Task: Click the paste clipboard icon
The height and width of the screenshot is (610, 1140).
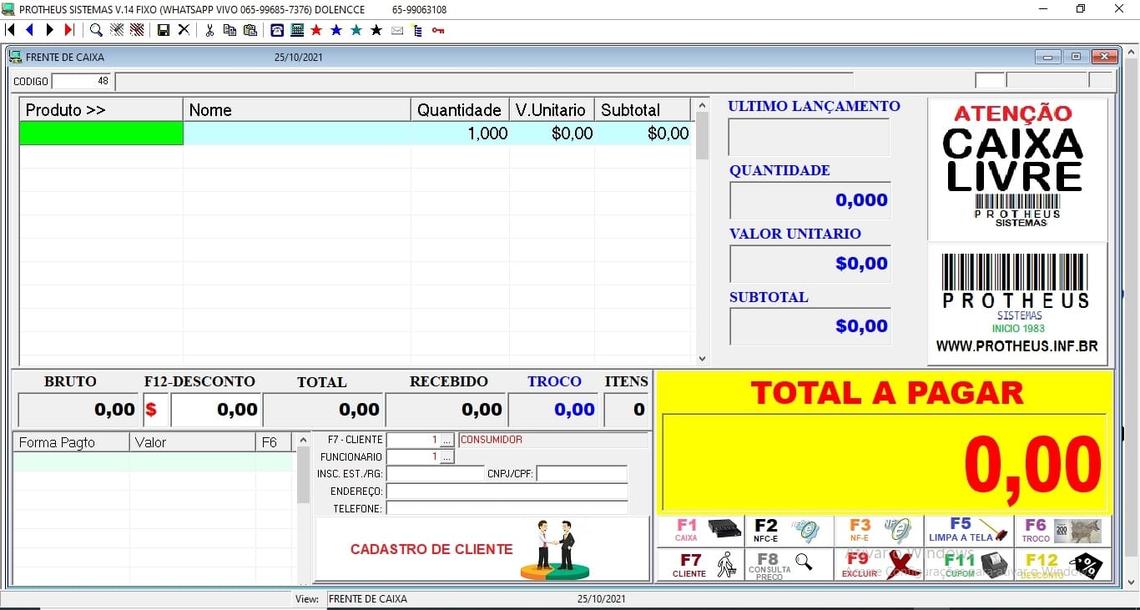Action: pos(250,30)
